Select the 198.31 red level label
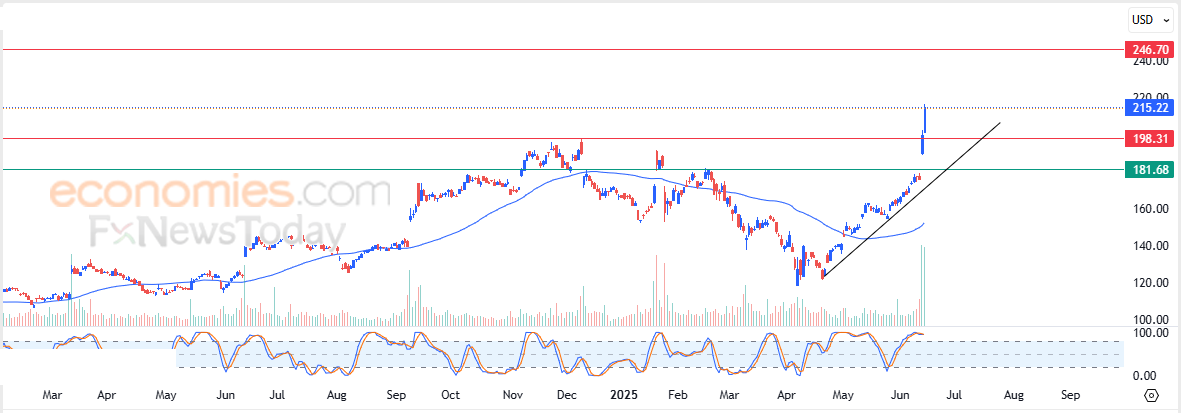Screen dimensions: 1181x413 [1149, 139]
